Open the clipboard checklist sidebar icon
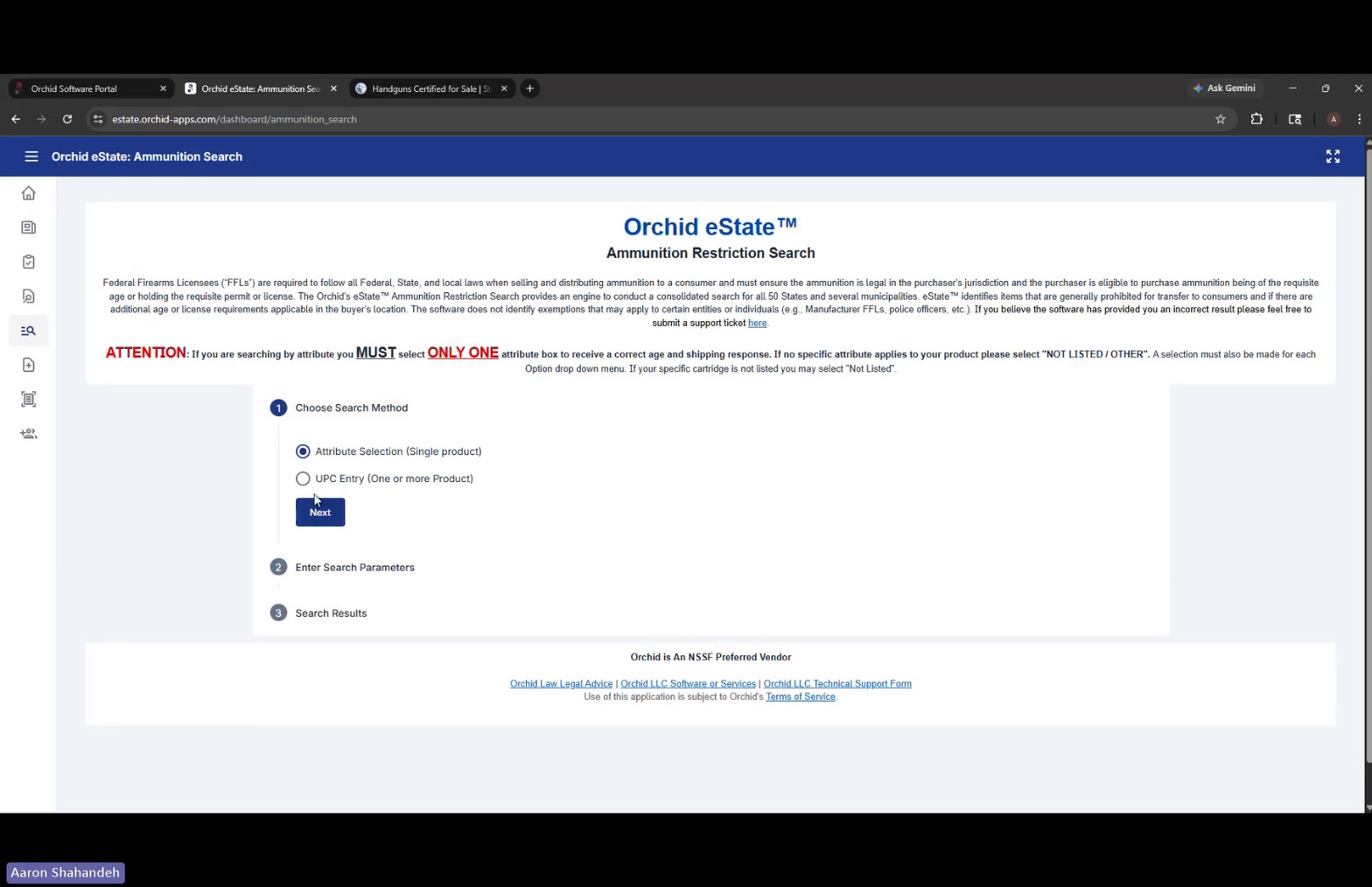 (29, 262)
